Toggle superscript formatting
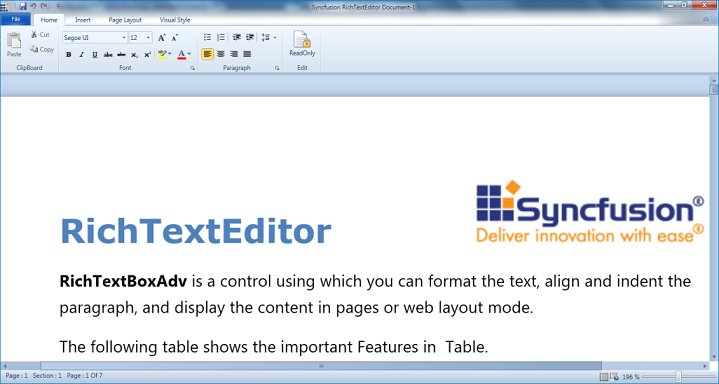The image size is (719, 384). tap(148, 55)
